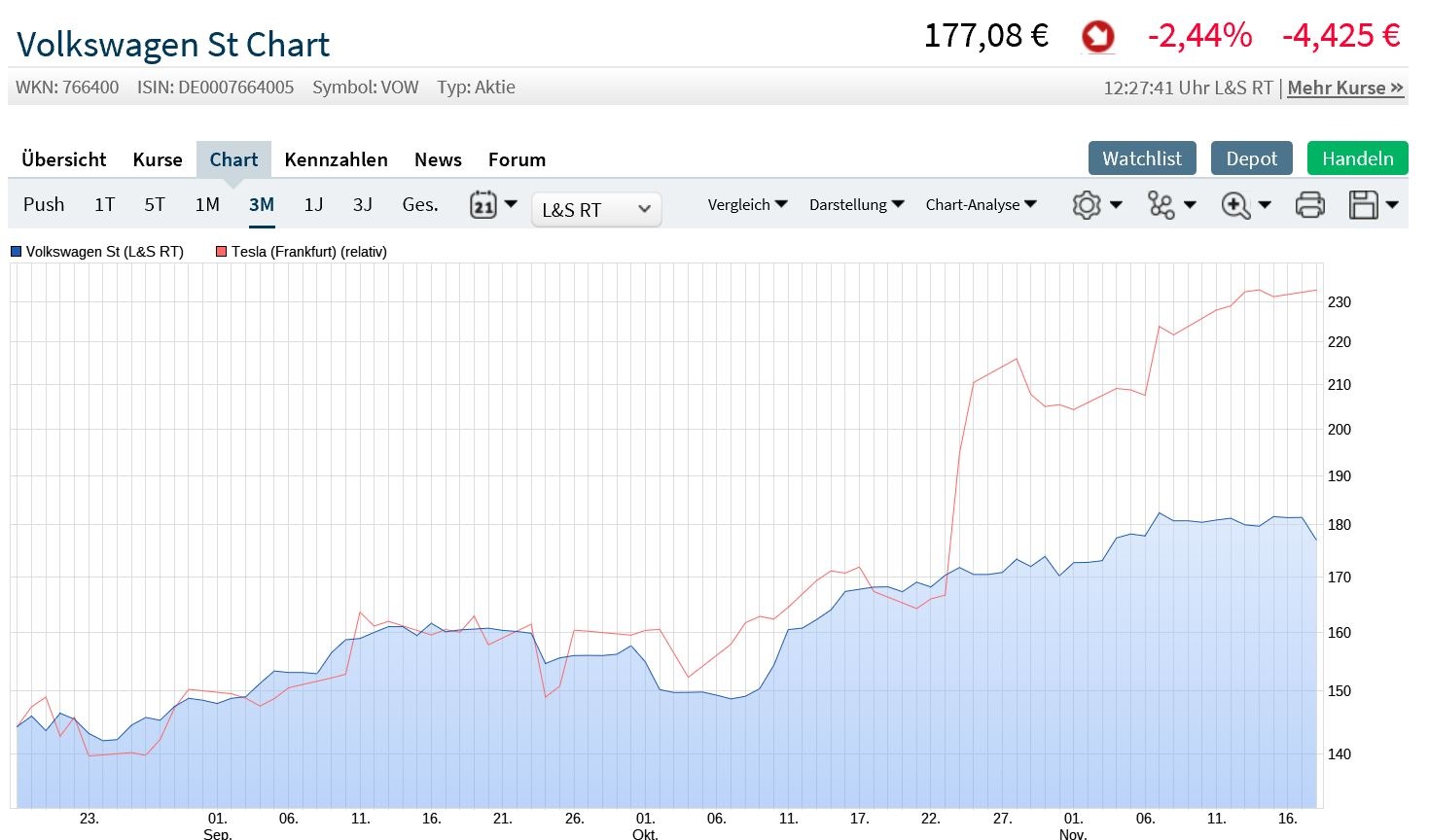This screenshot has height=840, width=1429.
Task: Expand the share icon dropdown arrow
Action: tap(1190, 204)
